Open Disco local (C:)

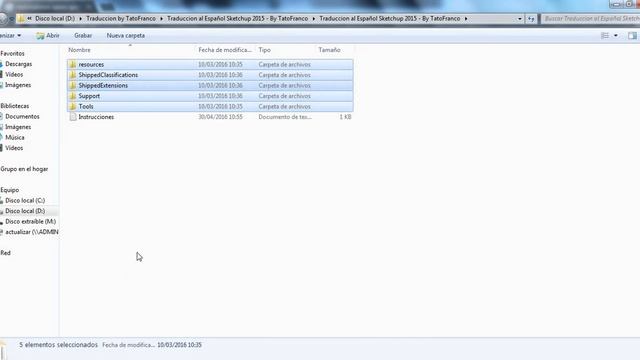(25, 201)
